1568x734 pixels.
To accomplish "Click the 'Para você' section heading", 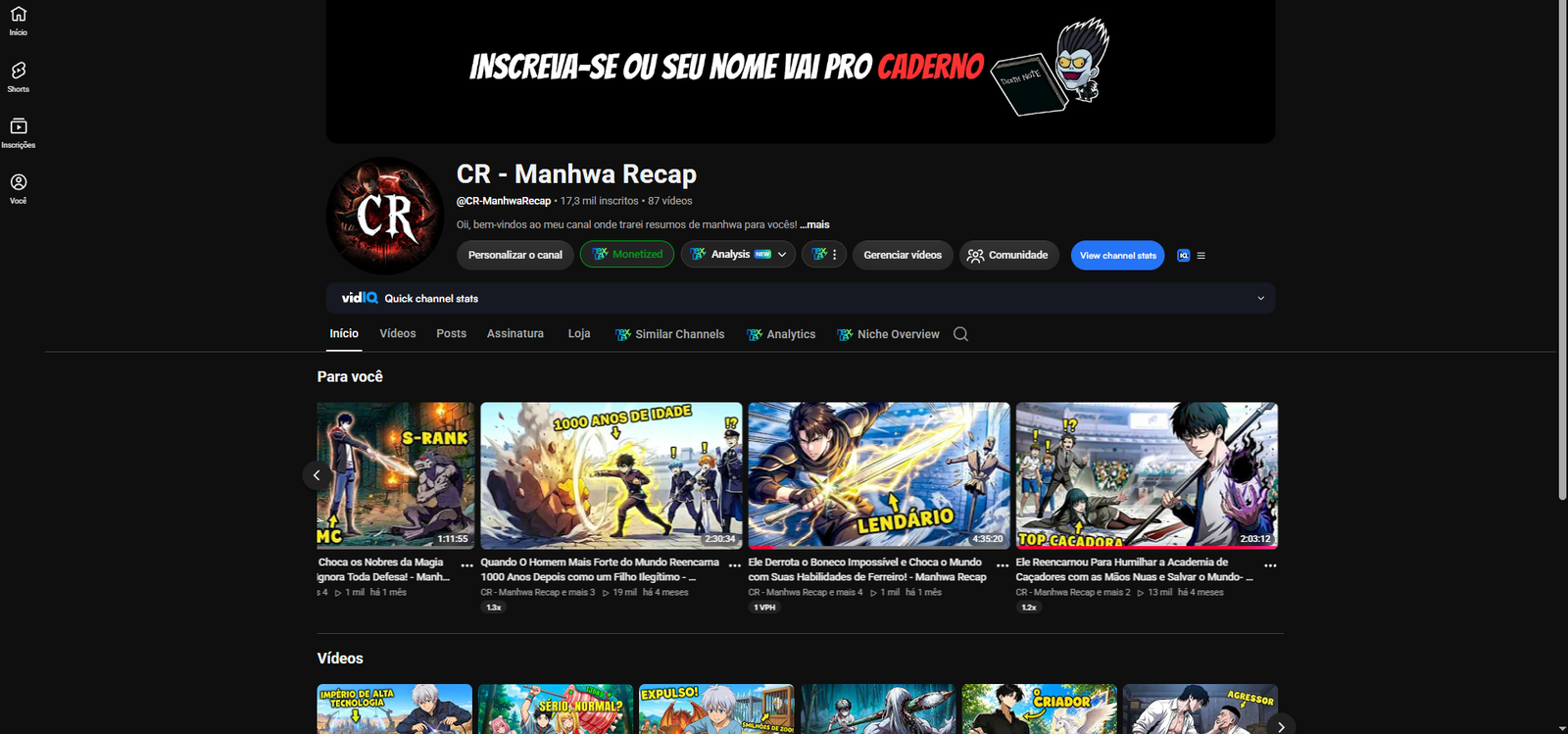I will pyautogui.click(x=350, y=376).
